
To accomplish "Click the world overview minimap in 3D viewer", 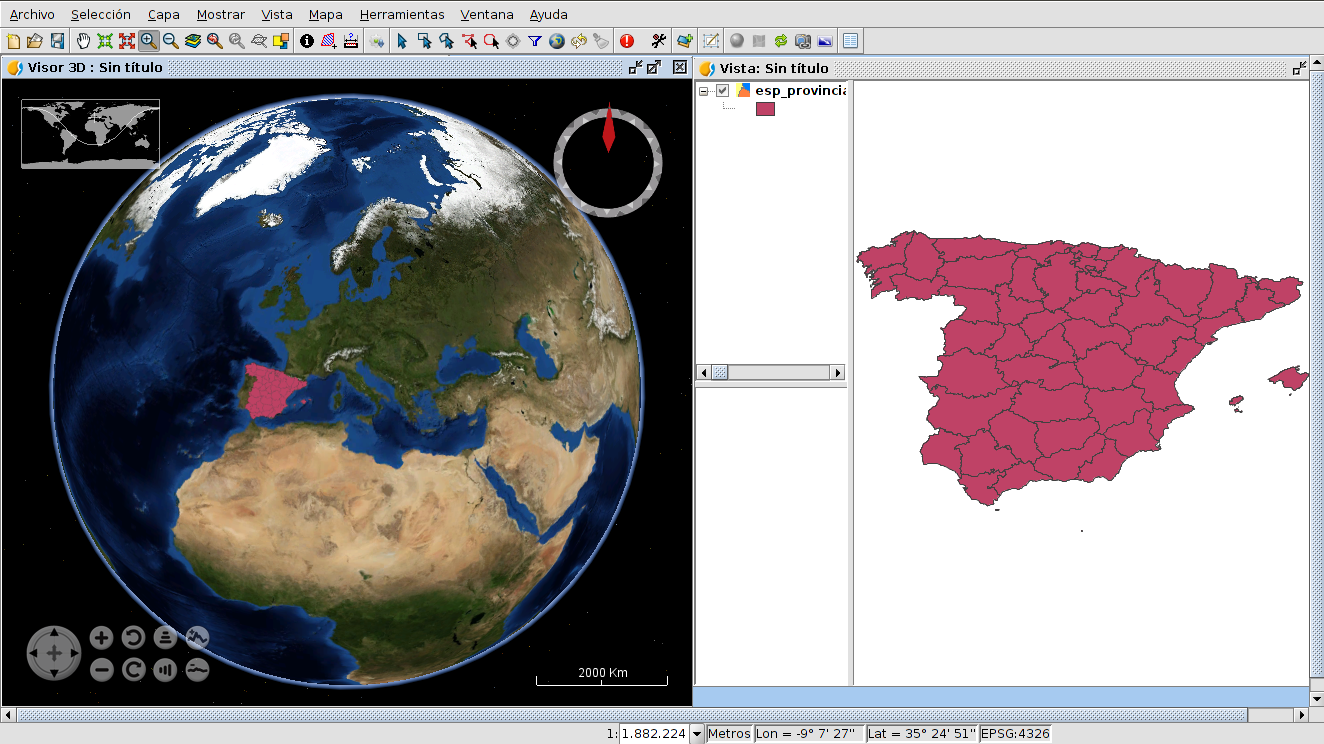I will pos(90,133).
